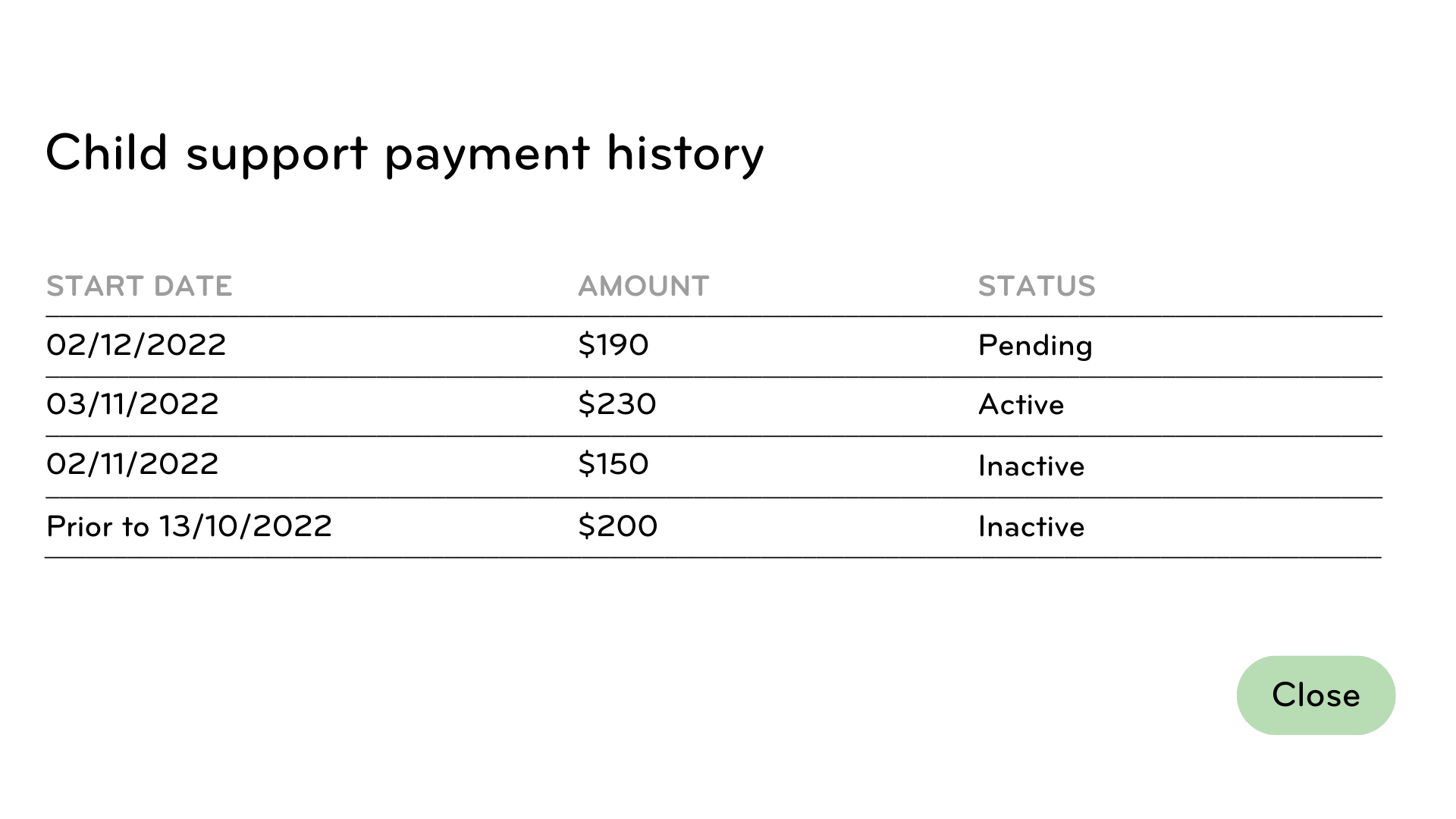Click the $230 amount value
This screenshot has width=1456, height=819.
click(617, 404)
